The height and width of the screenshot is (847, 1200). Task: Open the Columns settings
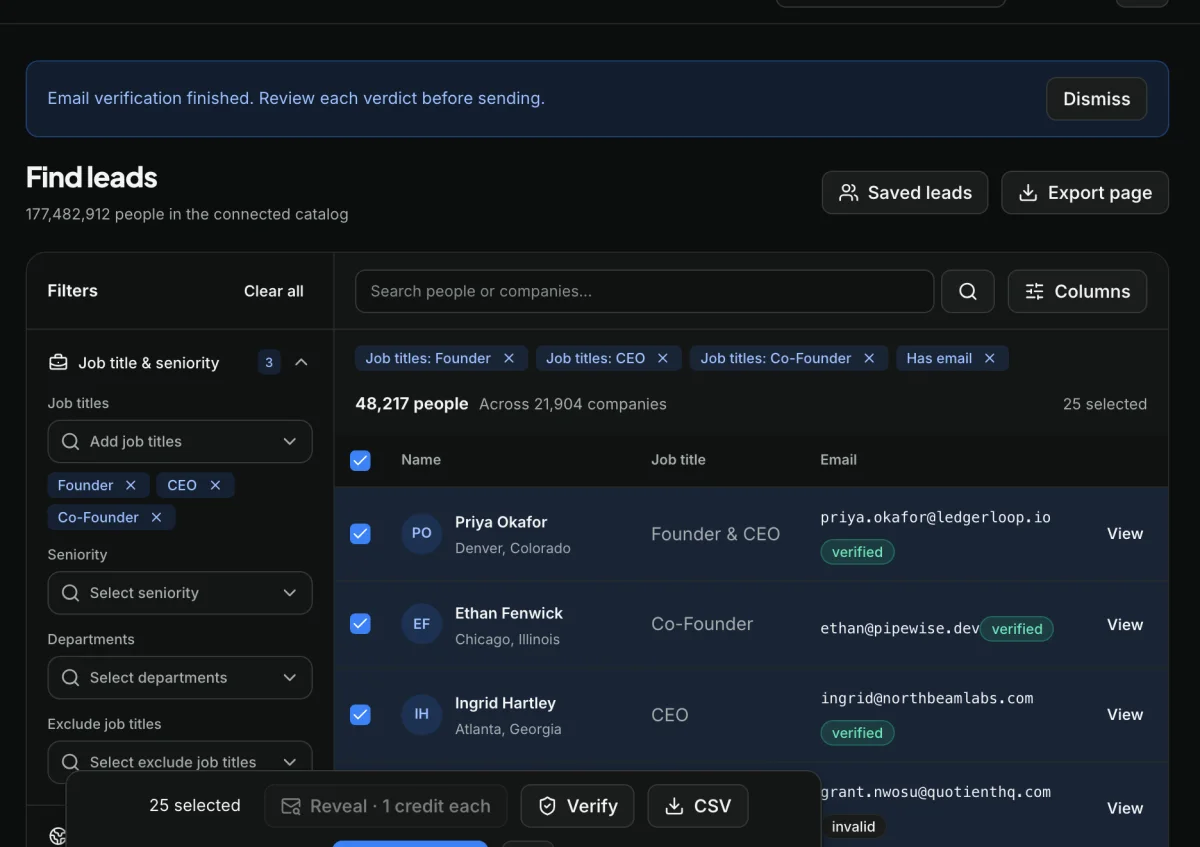click(1077, 291)
